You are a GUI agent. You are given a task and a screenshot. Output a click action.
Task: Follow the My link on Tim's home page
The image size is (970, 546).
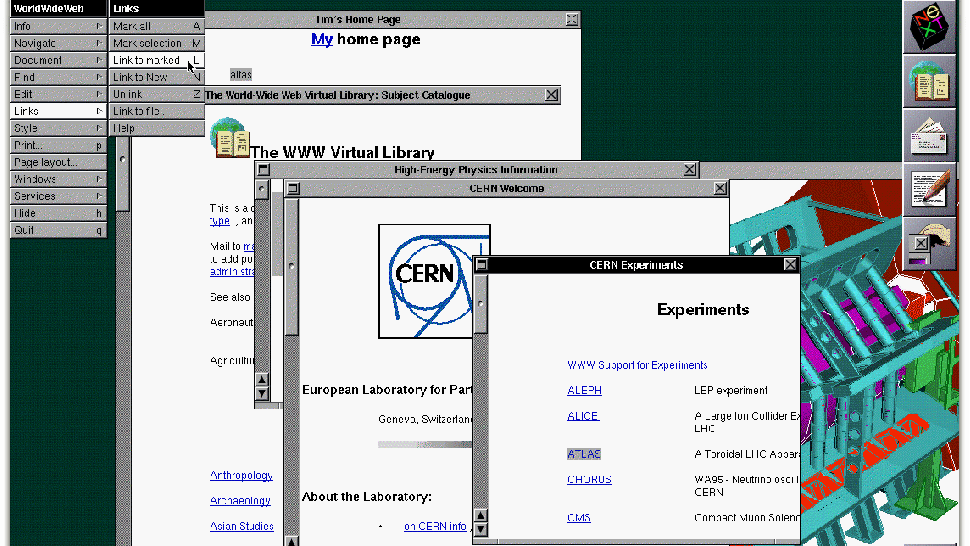tap(322, 40)
